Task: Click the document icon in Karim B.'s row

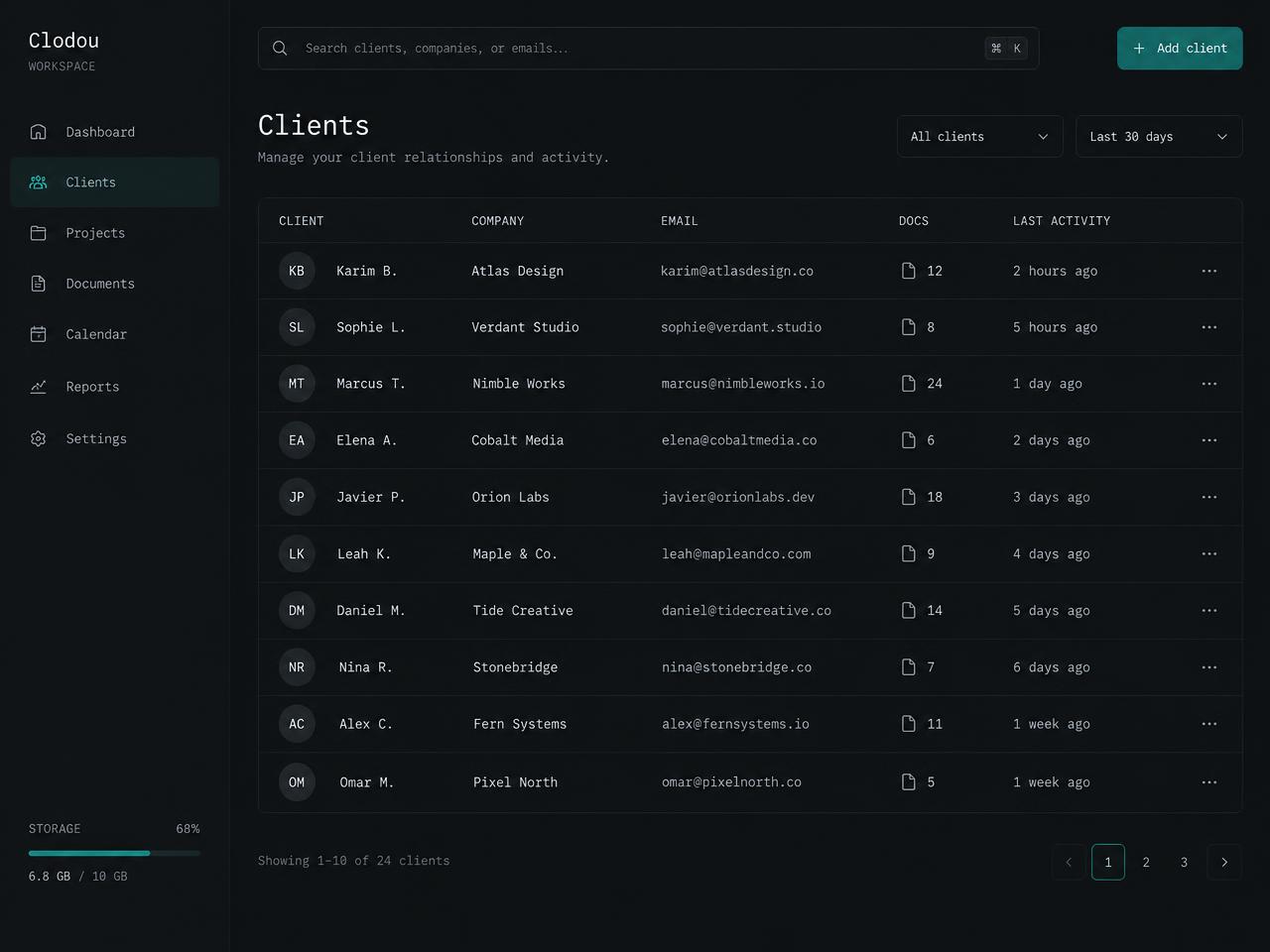Action: click(908, 271)
